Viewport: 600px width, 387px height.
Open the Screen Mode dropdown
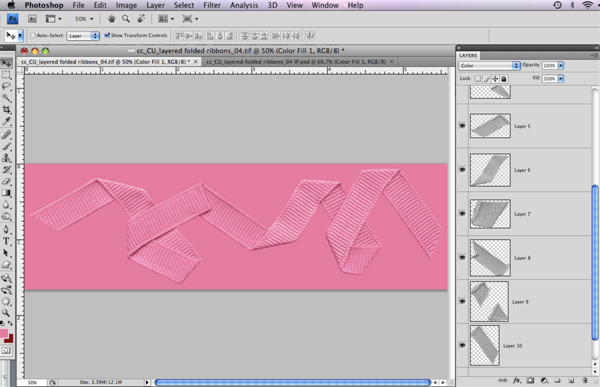tap(190, 19)
